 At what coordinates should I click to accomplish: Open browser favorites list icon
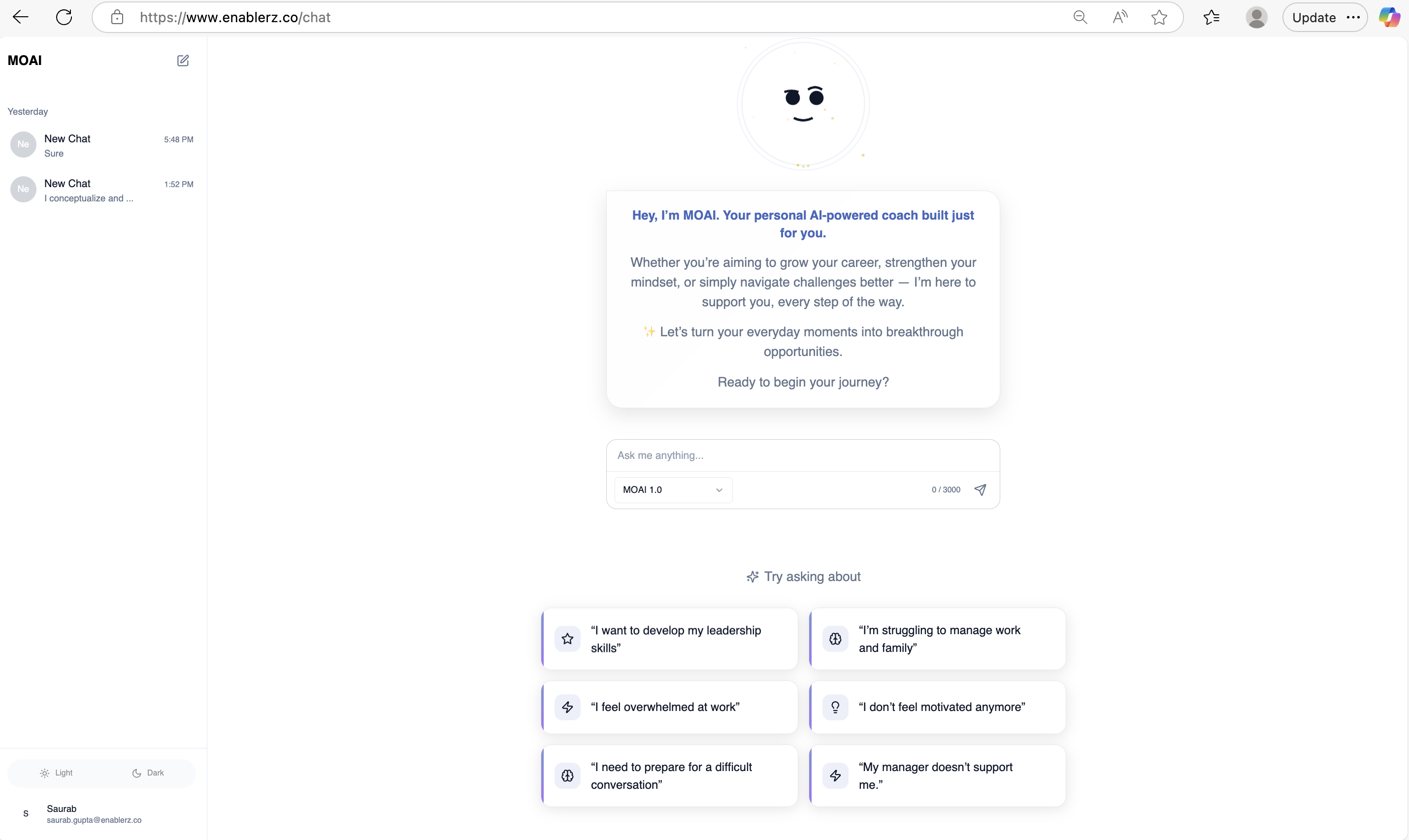(x=1211, y=18)
